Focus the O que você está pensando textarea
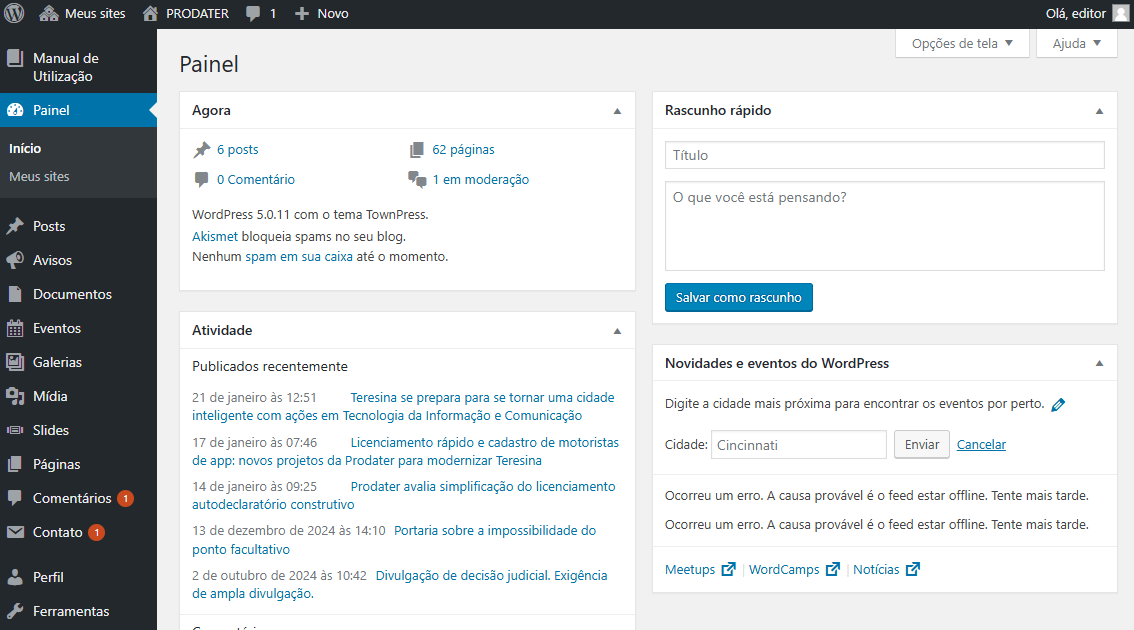1134x630 pixels. pos(884,226)
